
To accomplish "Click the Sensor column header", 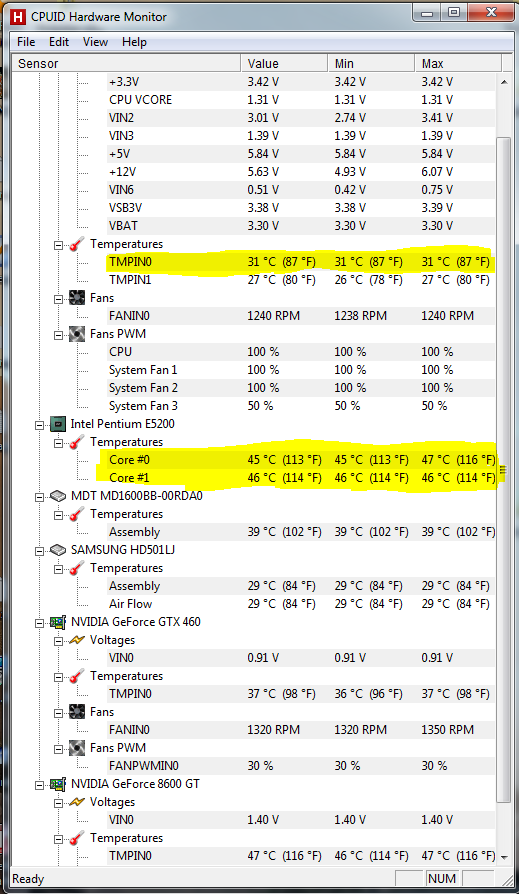I will tap(126, 63).
